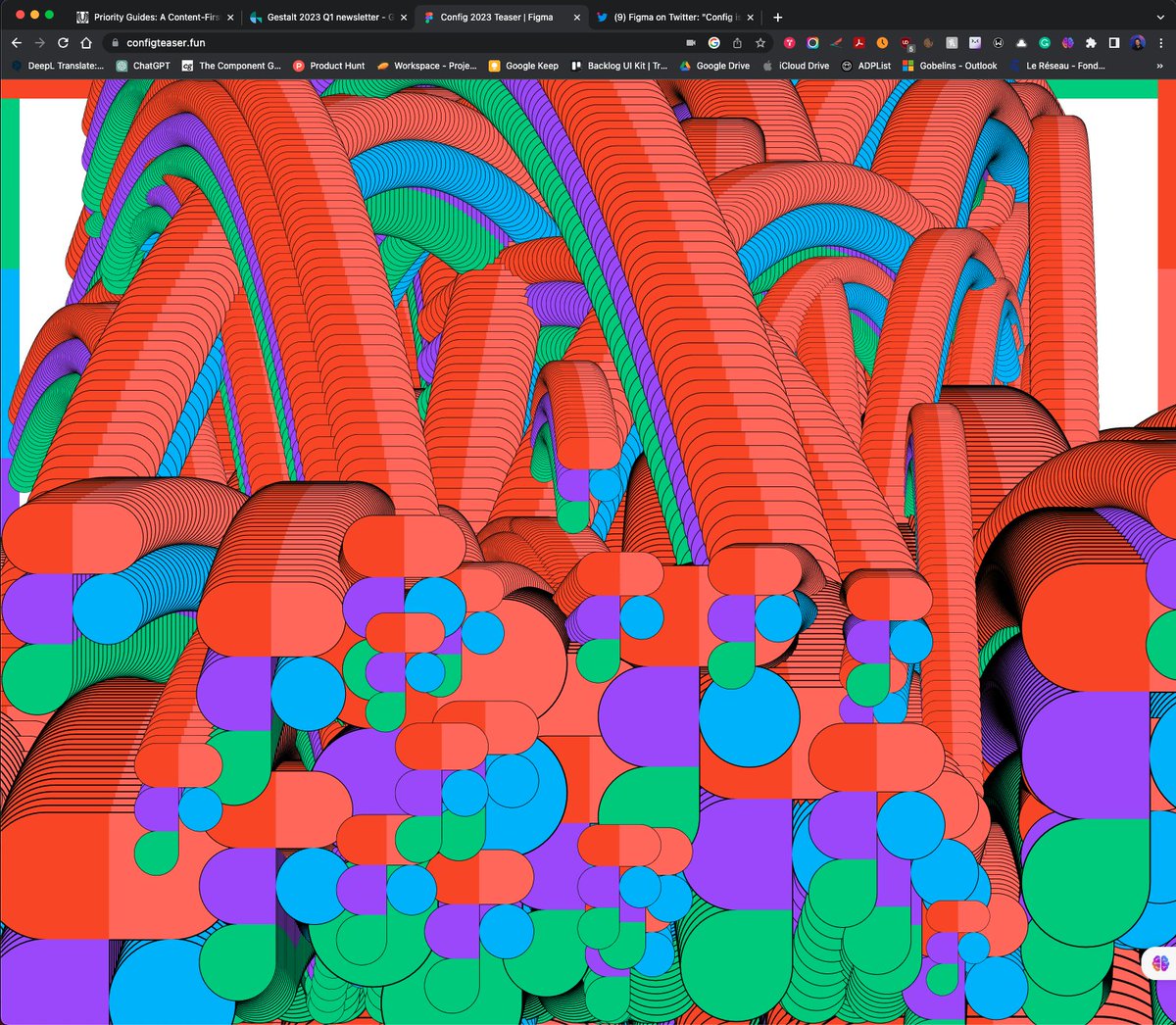Click the camera icon in the address bar
Image resolution: width=1176 pixels, height=1025 pixels.
point(691,43)
